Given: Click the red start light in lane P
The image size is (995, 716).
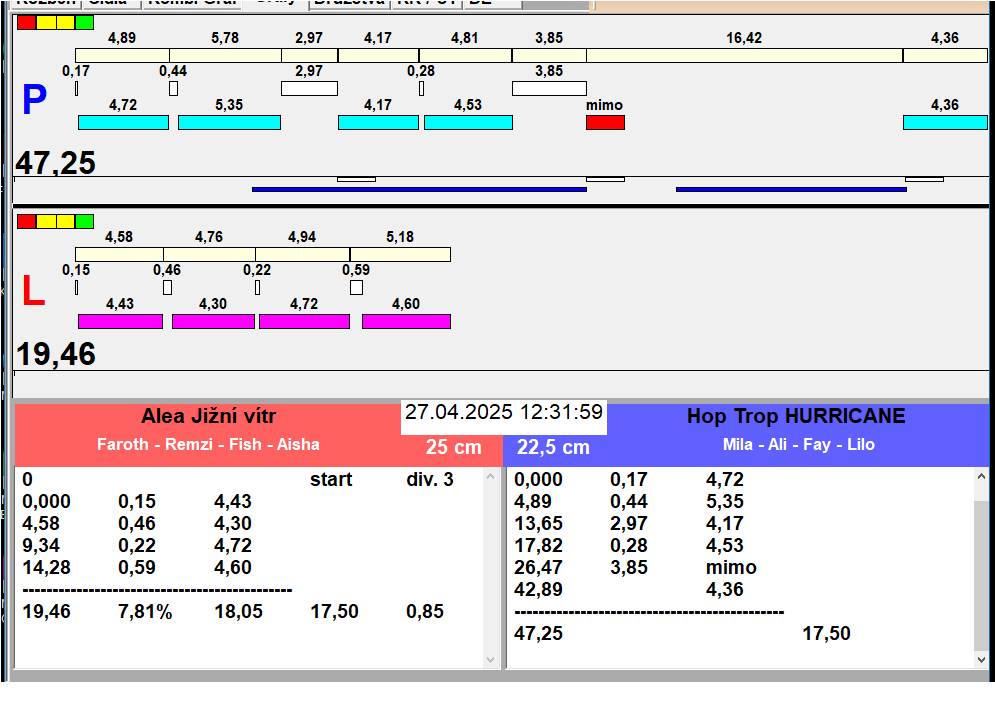Looking at the screenshot, I should pyautogui.click(x=26, y=22).
